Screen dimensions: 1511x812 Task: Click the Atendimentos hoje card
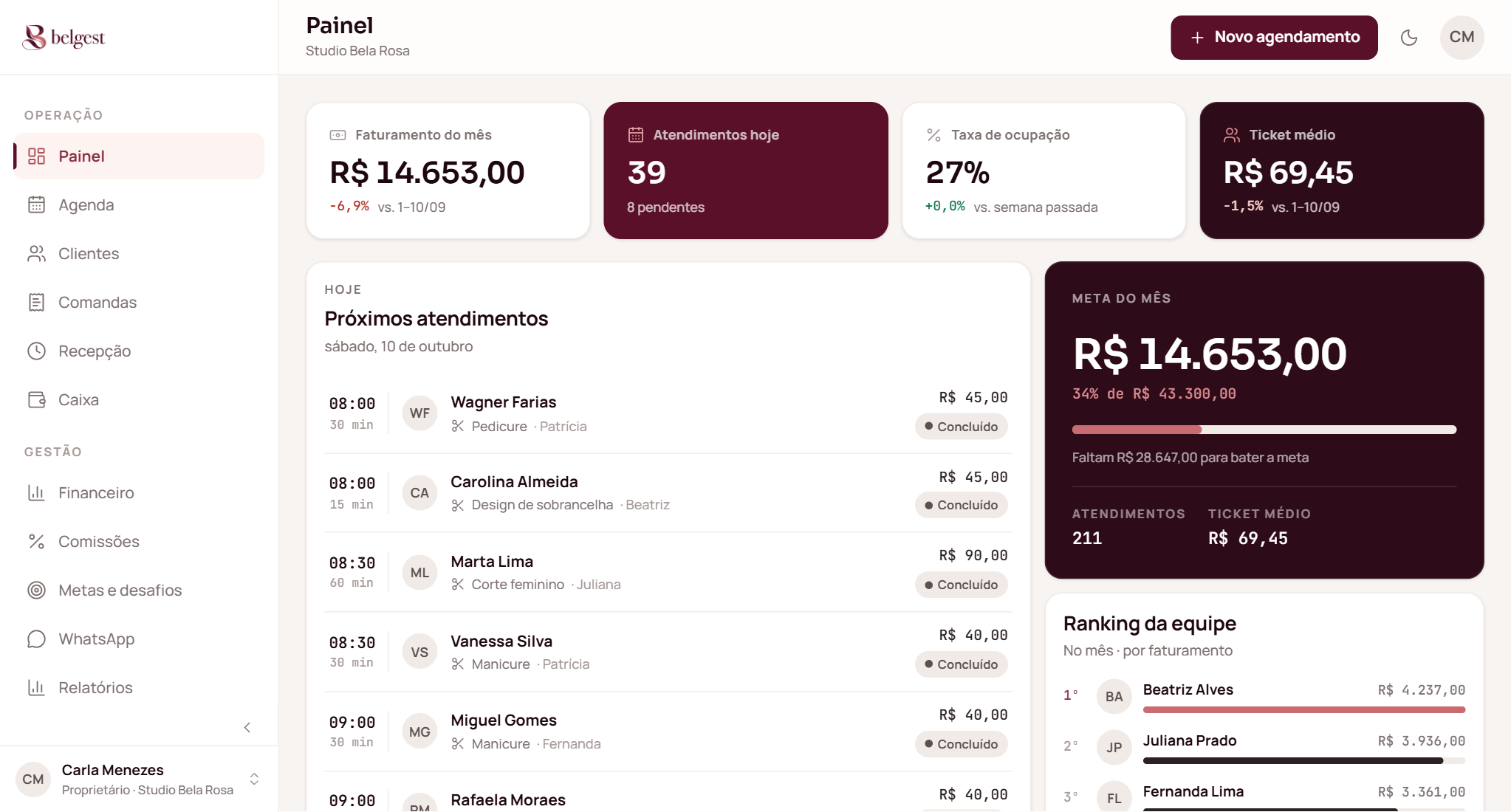[745, 171]
